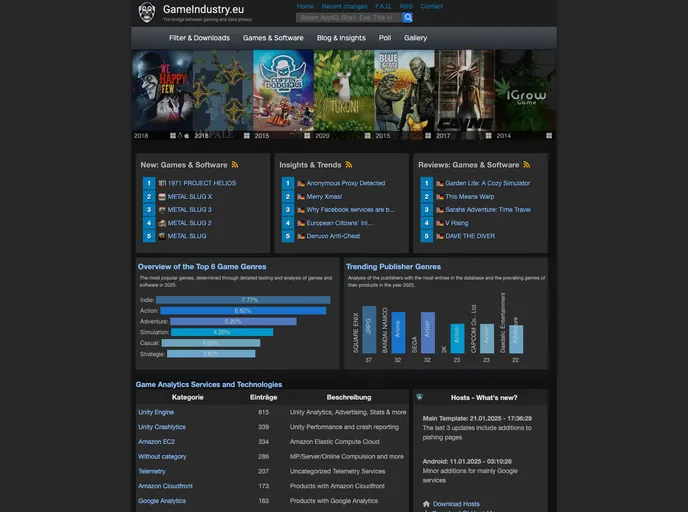The width and height of the screenshot is (688, 512).
Task: Click the Game Analytics Services and Technologies heading
Action: (x=209, y=384)
